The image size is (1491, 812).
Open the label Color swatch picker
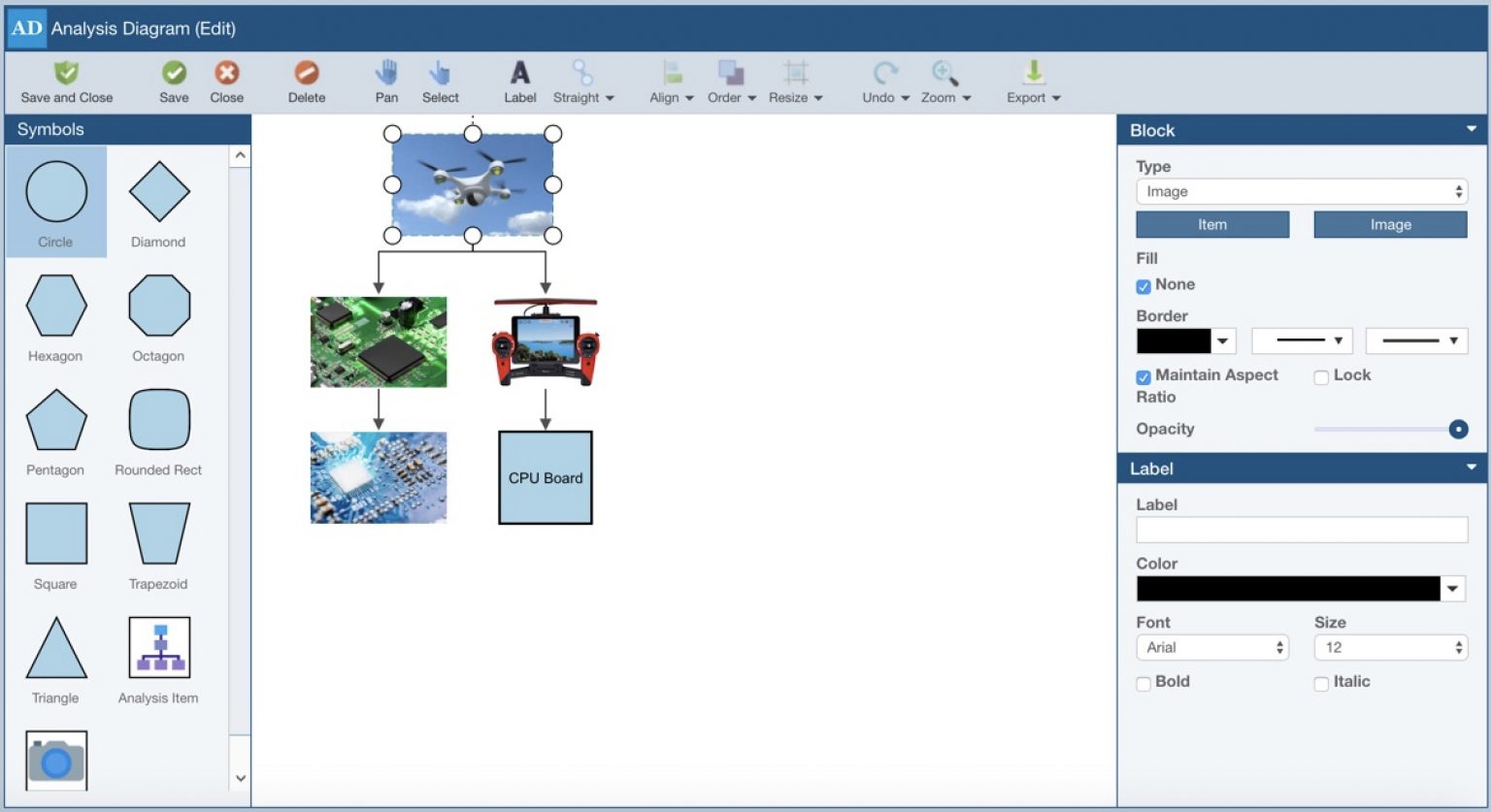(1454, 588)
